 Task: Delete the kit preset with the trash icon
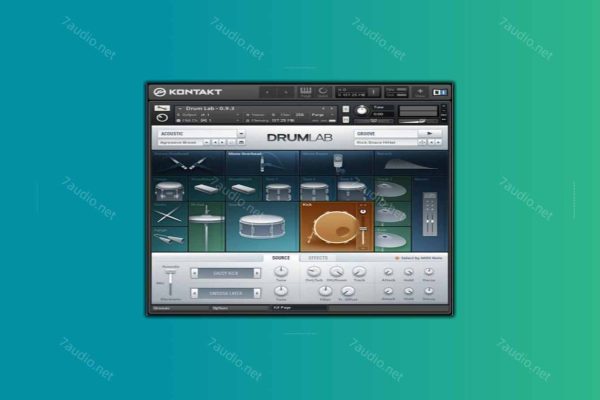(232, 142)
